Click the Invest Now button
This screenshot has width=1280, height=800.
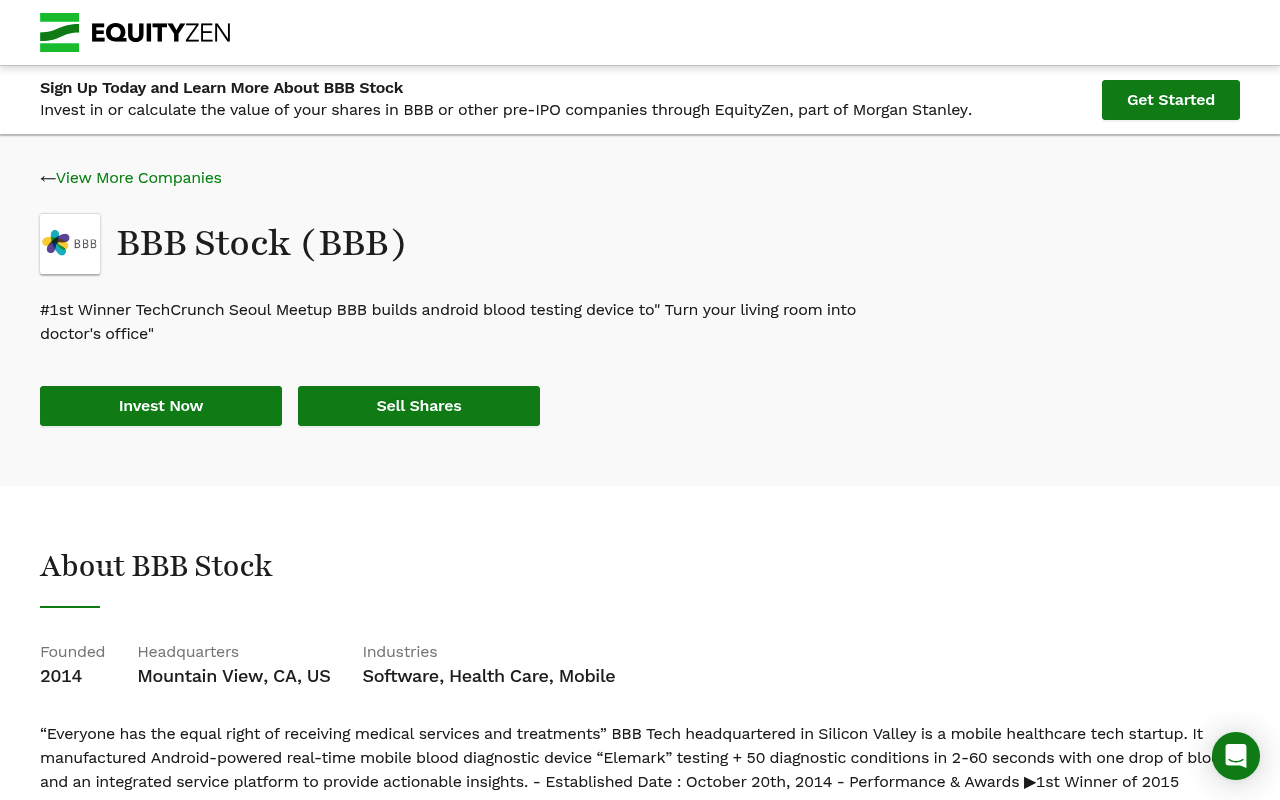click(x=161, y=406)
